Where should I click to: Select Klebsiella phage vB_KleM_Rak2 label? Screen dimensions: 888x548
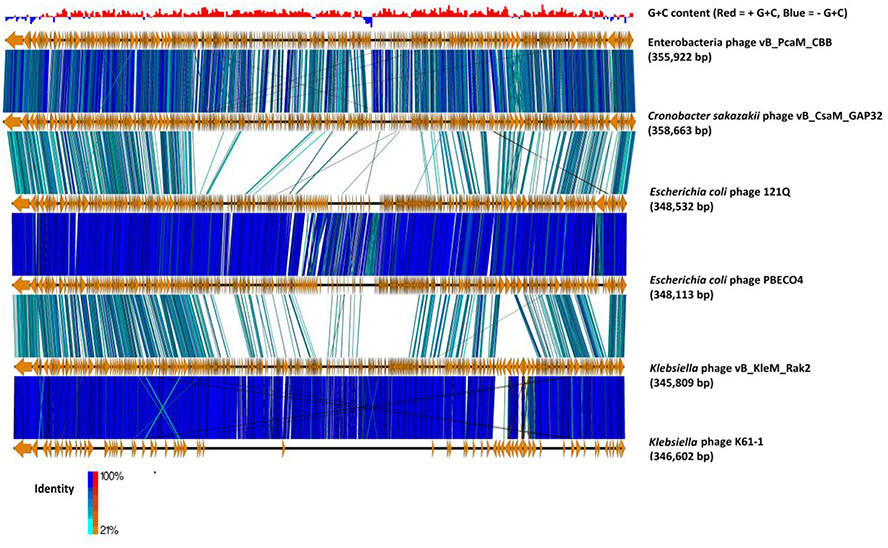[729, 369]
